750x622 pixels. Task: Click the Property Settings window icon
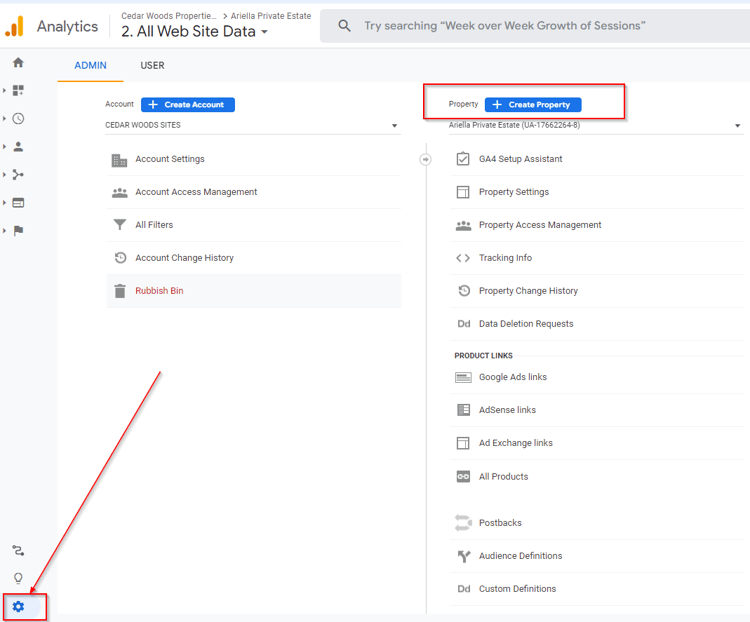(x=463, y=192)
